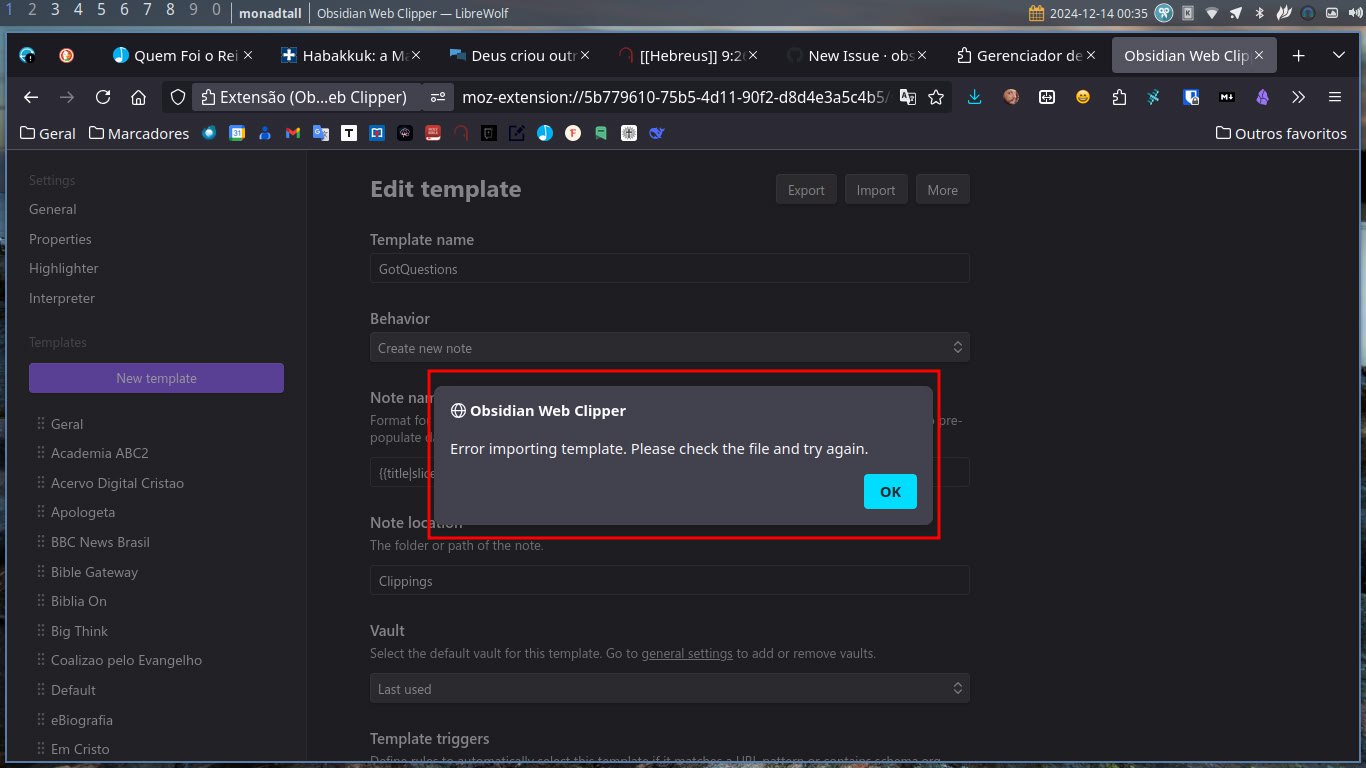Close the Quem Foi o Rei tab
1366x768 pixels.
click(248, 56)
